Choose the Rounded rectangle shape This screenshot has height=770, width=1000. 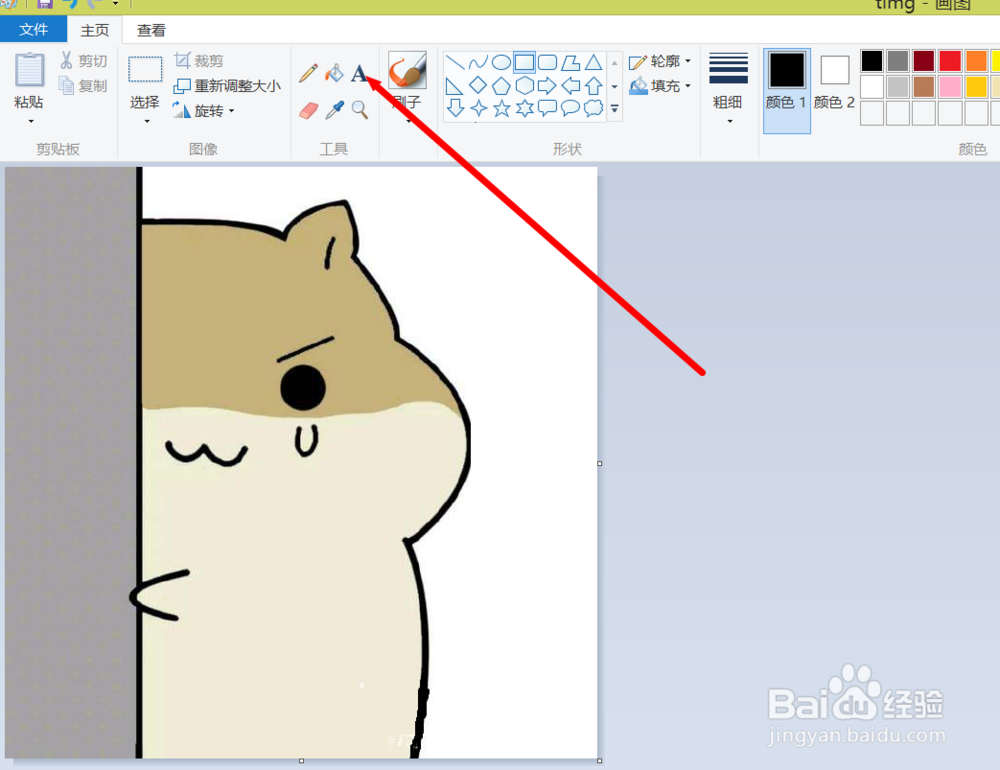(547, 63)
